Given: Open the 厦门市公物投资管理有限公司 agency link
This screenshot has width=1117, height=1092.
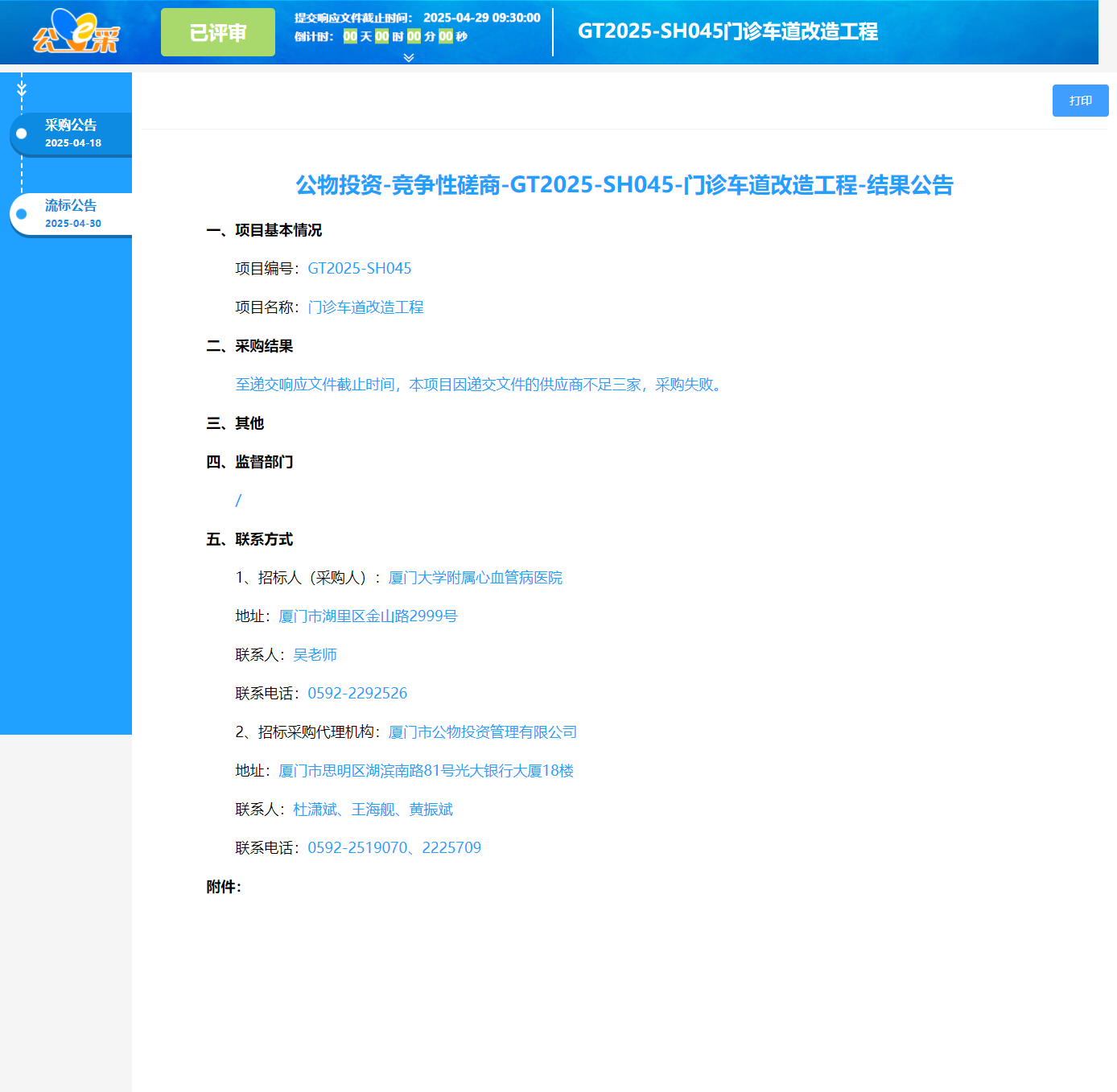Looking at the screenshot, I should click(x=483, y=732).
